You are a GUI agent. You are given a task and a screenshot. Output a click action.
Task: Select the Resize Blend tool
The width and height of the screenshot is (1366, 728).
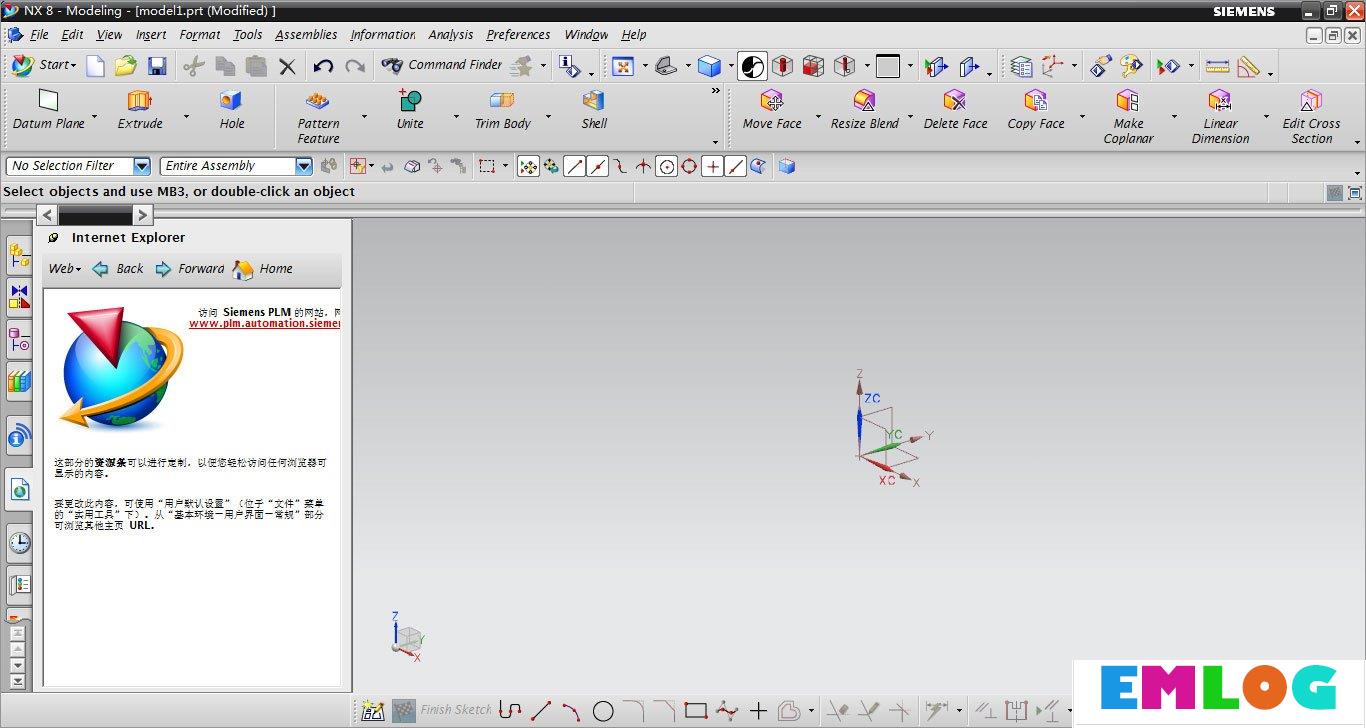point(865,110)
